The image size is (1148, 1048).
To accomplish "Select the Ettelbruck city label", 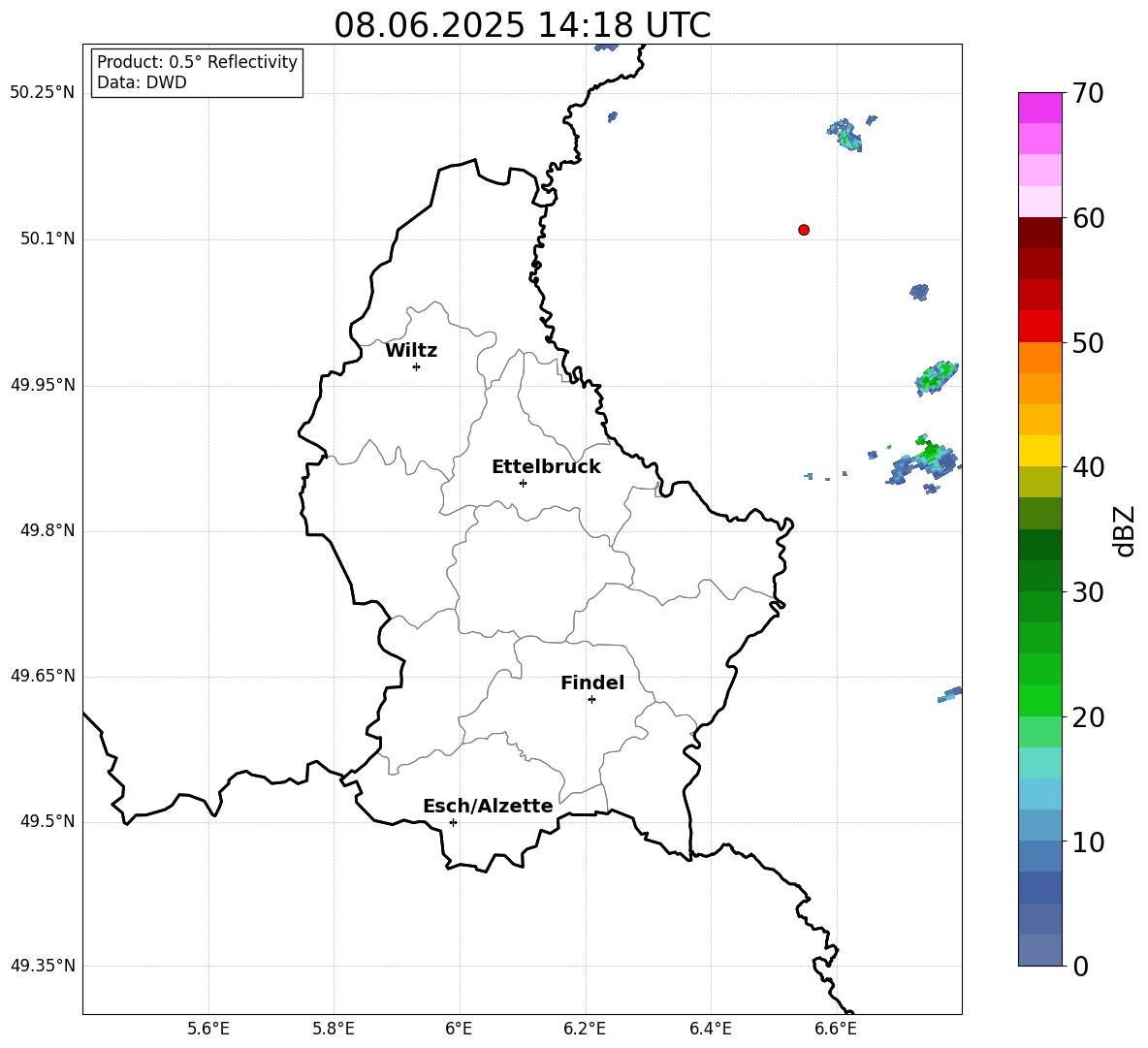I will (x=546, y=467).
